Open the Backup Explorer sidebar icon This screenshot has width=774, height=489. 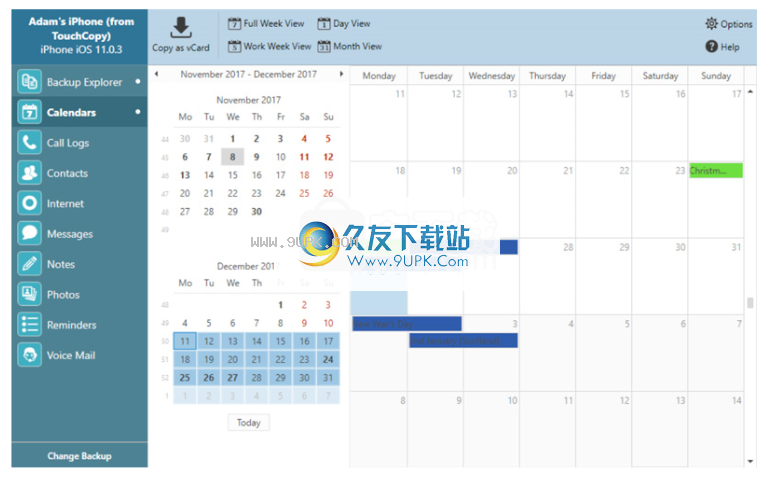coord(30,82)
